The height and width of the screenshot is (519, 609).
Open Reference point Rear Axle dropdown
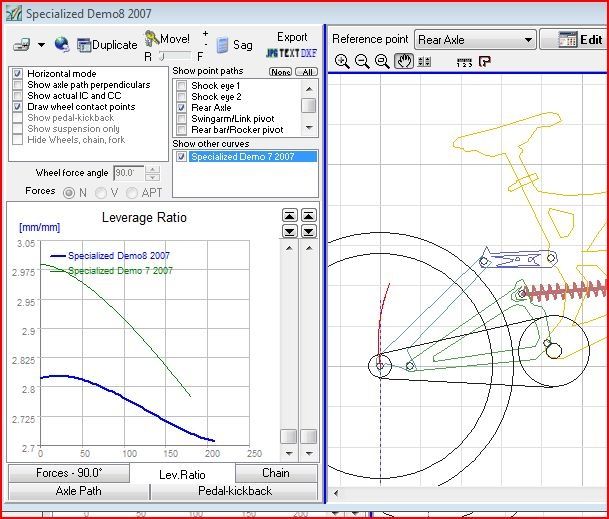(475, 40)
